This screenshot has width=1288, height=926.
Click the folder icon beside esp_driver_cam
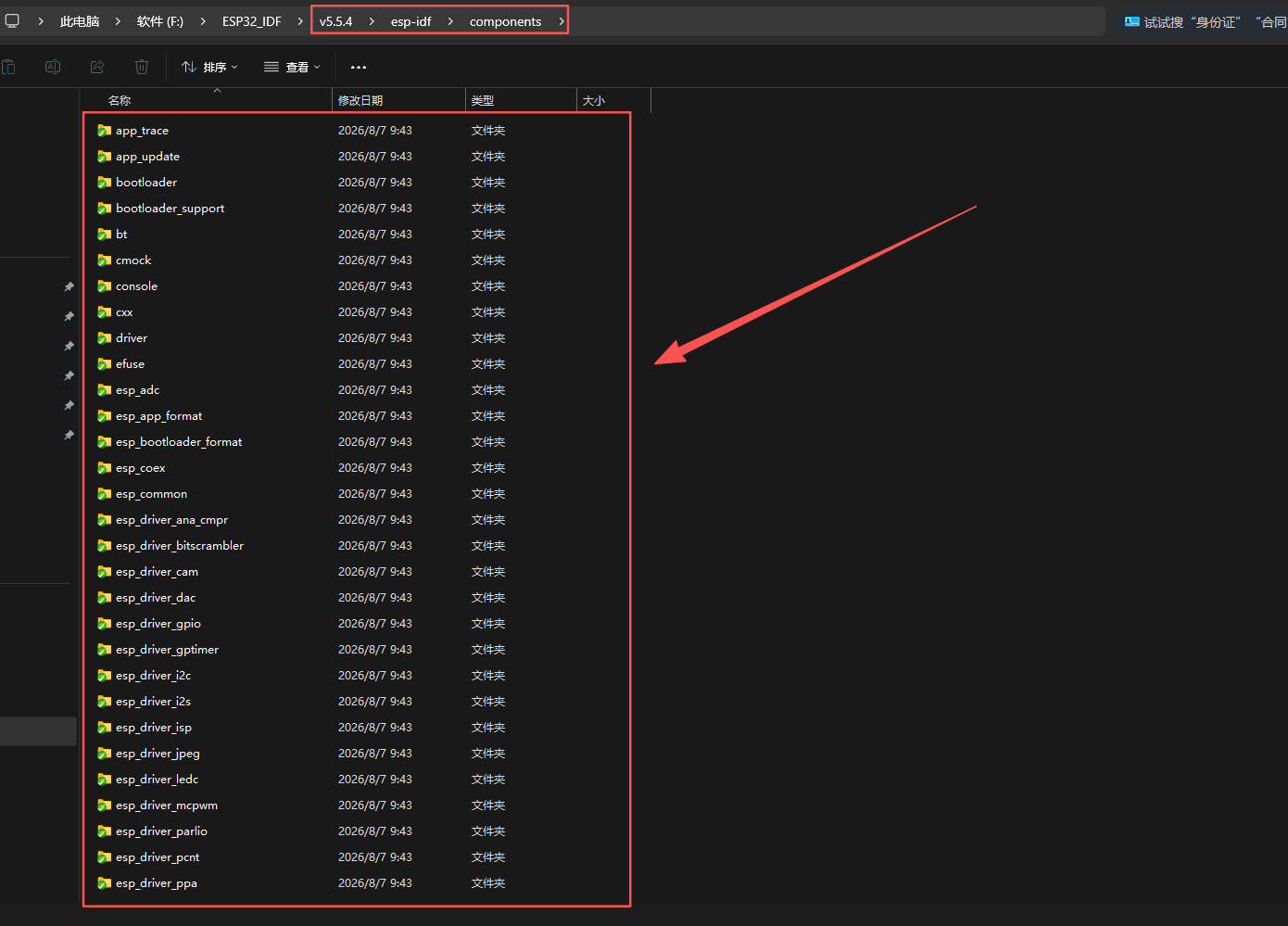(x=105, y=572)
